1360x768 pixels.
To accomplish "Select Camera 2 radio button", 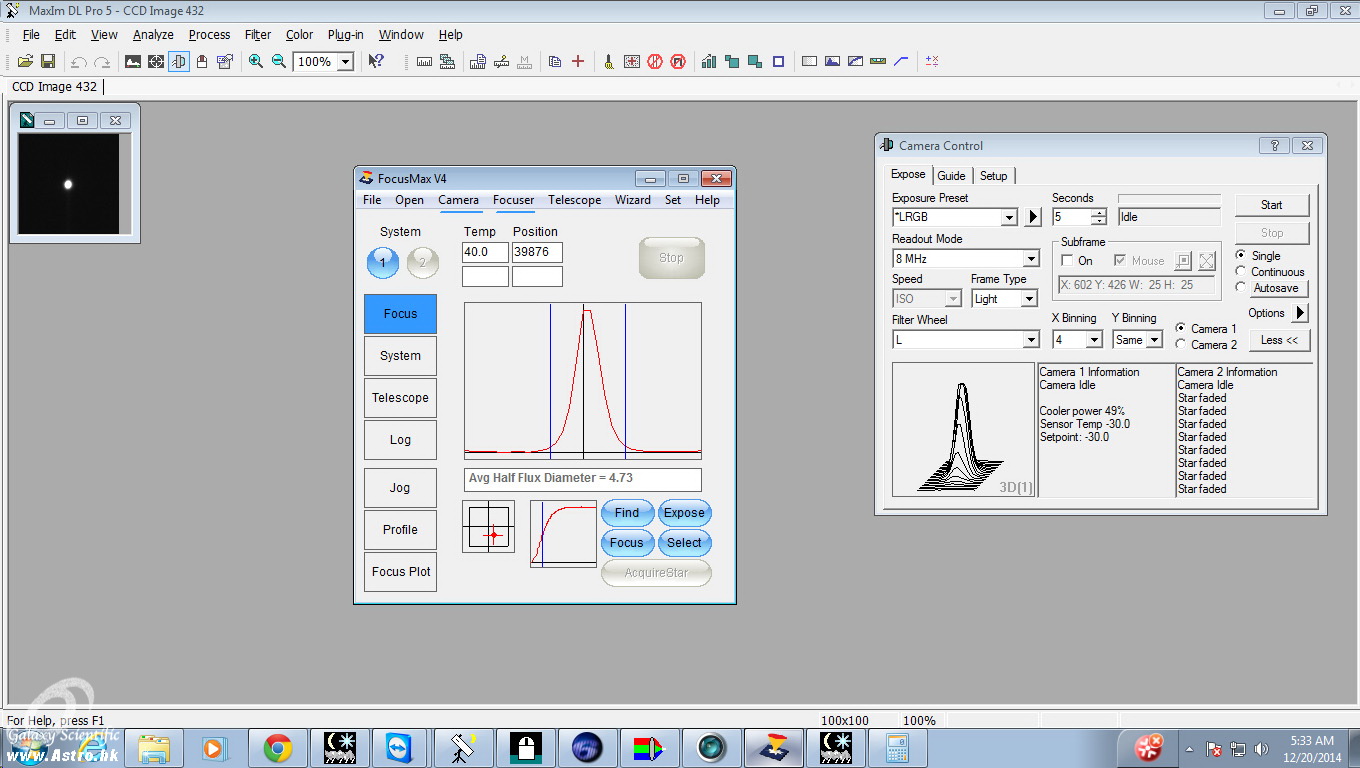I will [1181, 344].
